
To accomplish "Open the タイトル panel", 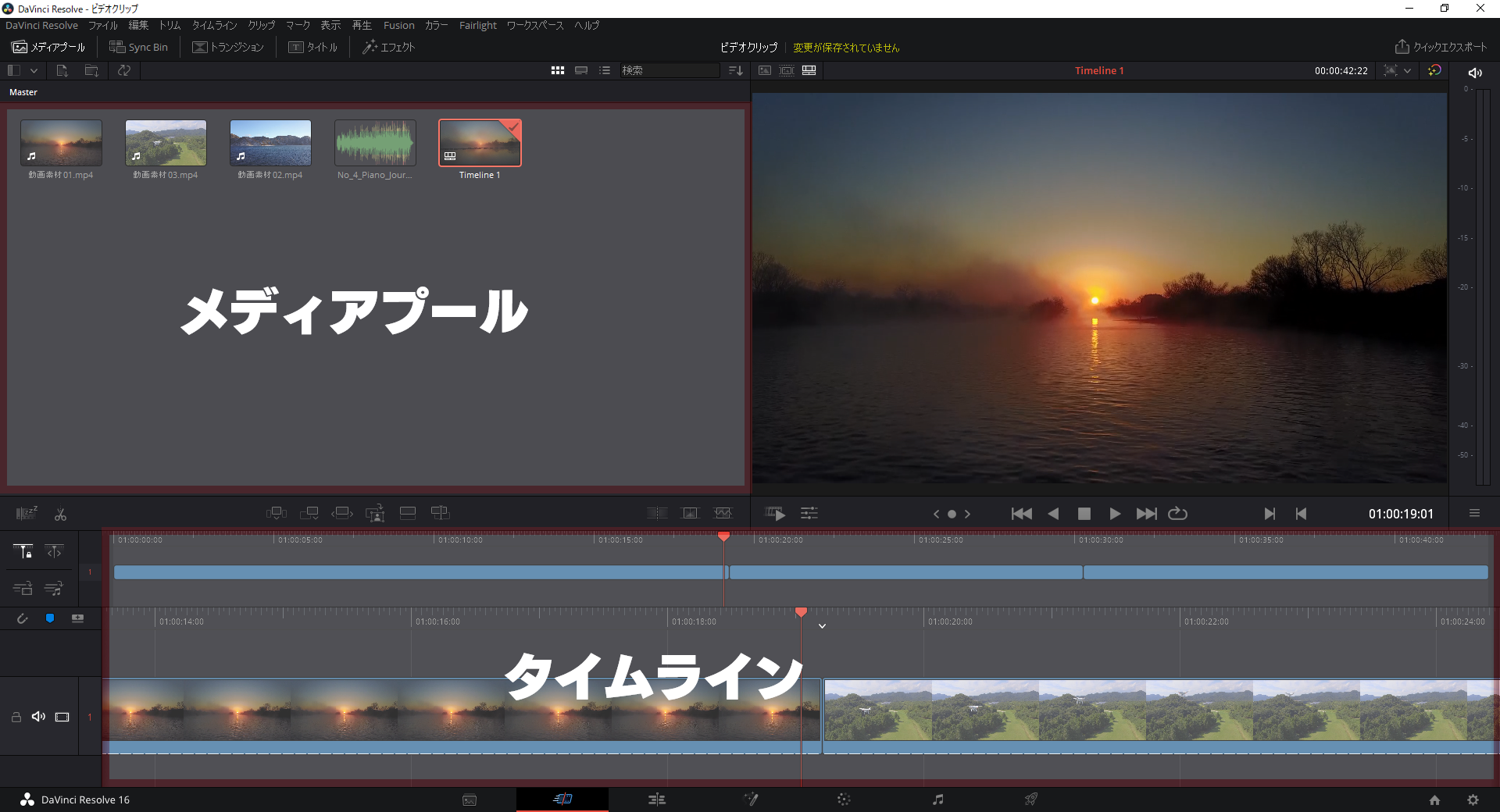I will pos(312,47).
